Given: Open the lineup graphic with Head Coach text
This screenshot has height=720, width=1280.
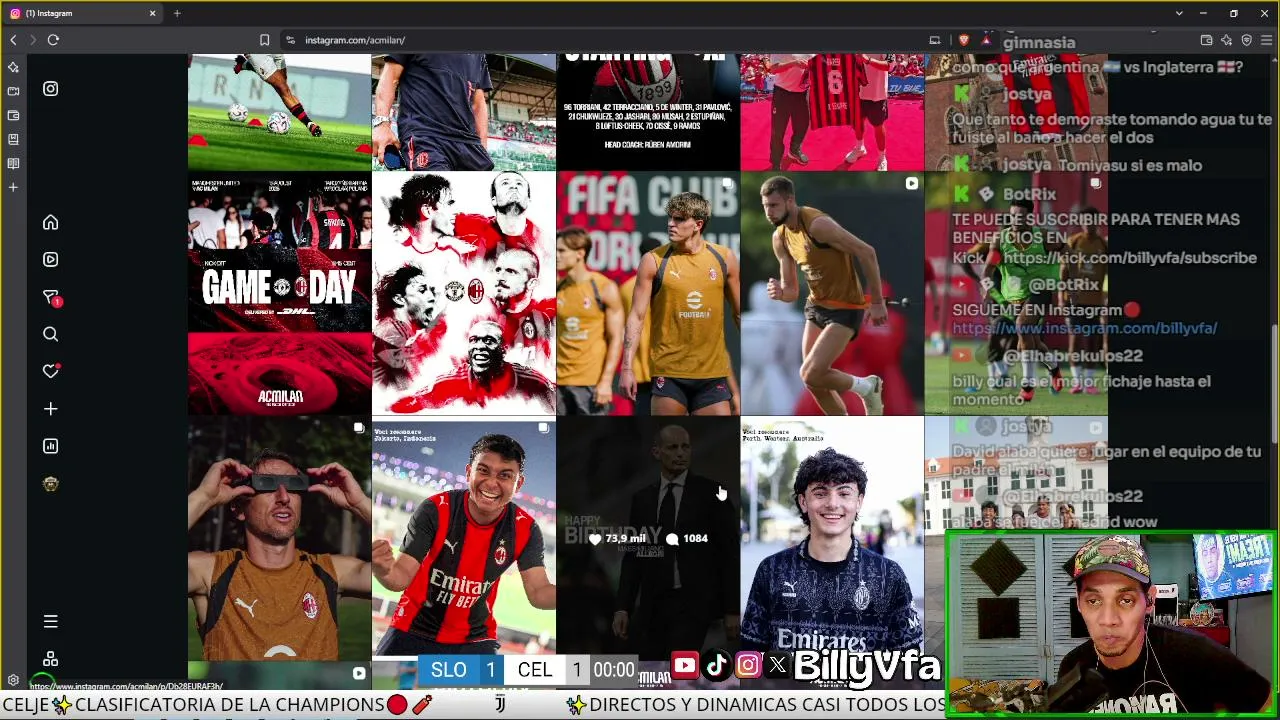Looking at the screenshot, I should 647,112.
